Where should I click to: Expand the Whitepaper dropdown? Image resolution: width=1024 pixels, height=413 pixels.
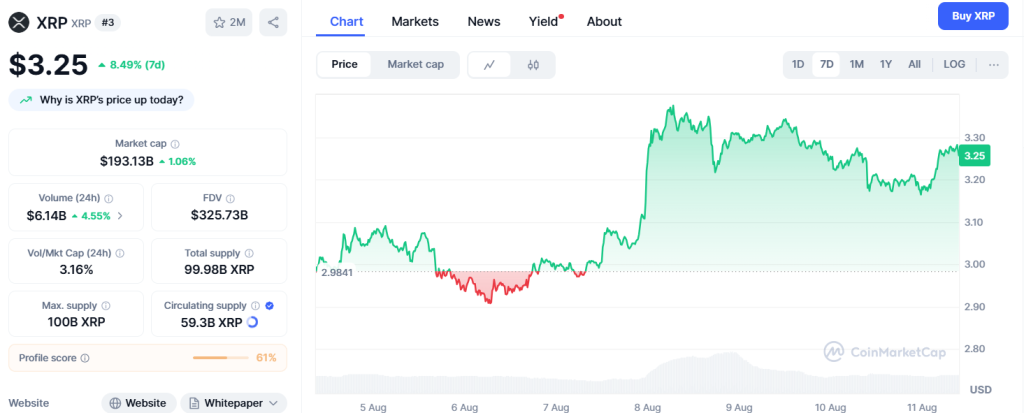(235, 403)
